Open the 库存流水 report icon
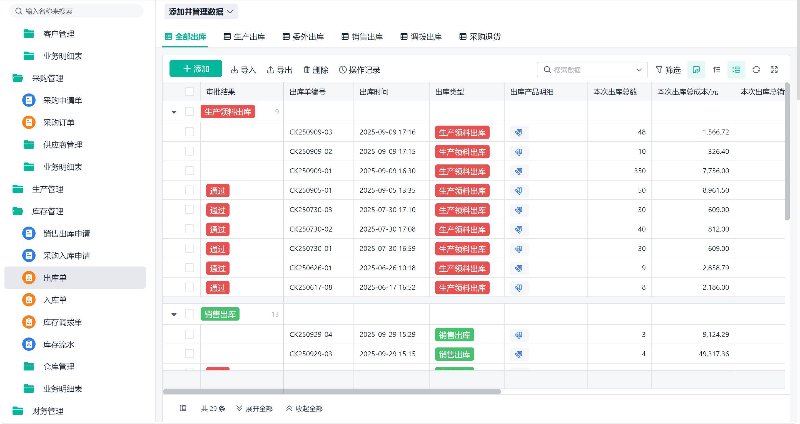This screenshot has height=424, width=800. (x=29, y=344)
